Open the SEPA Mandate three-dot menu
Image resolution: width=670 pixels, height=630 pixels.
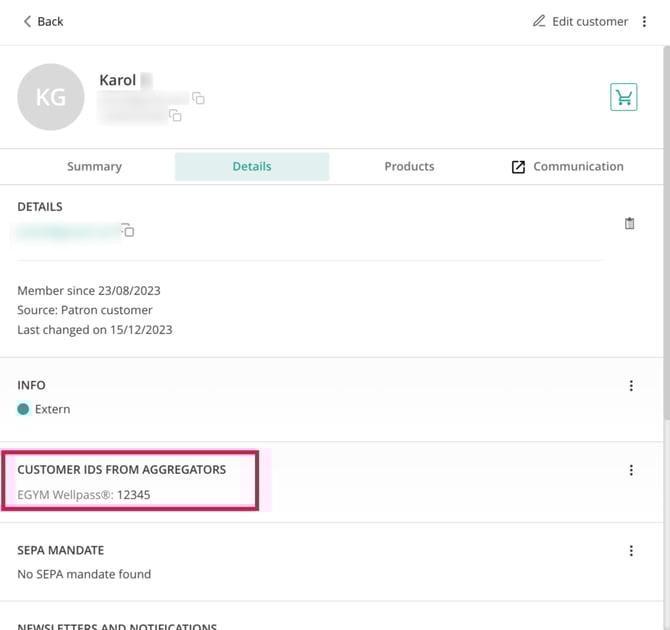tap(631, 551)
